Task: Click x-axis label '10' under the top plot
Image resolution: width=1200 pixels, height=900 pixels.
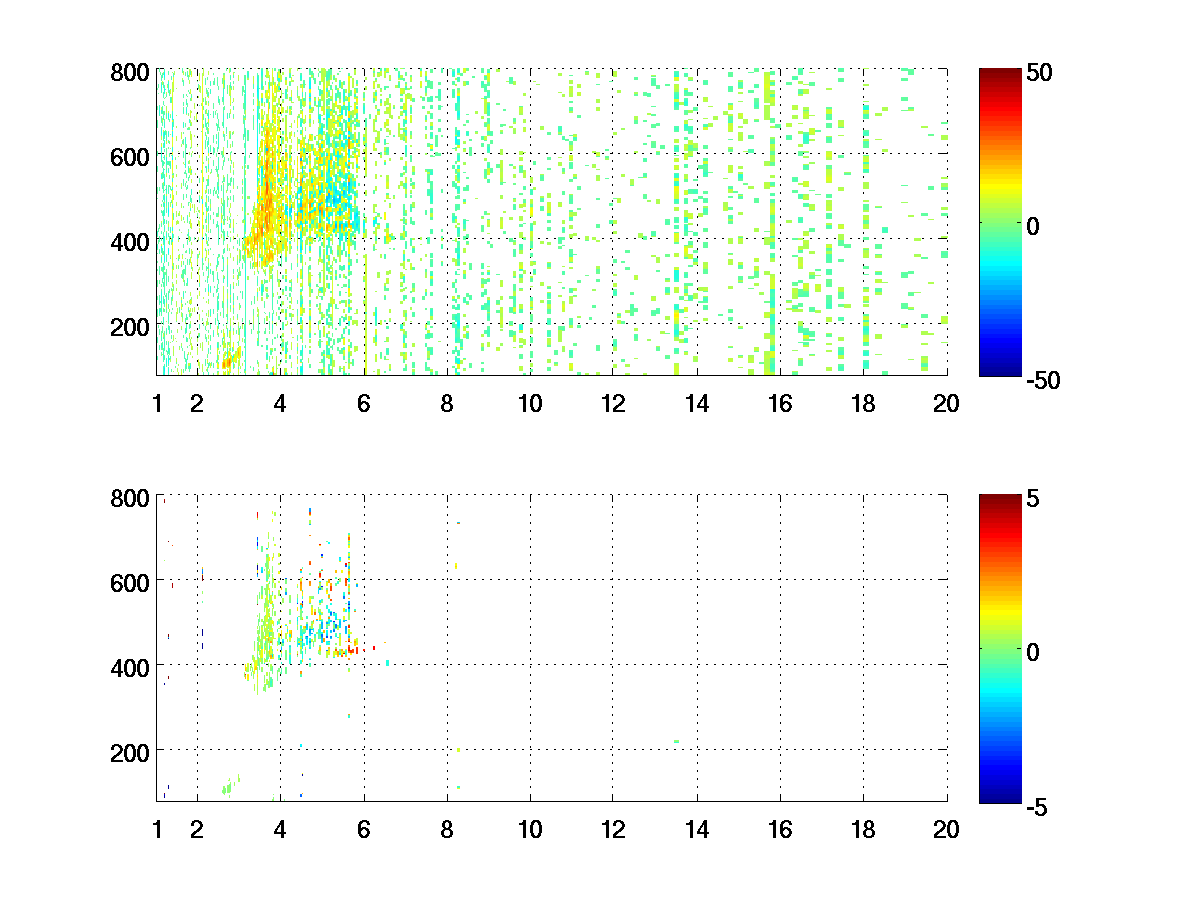Action: (x=530, y=404)
